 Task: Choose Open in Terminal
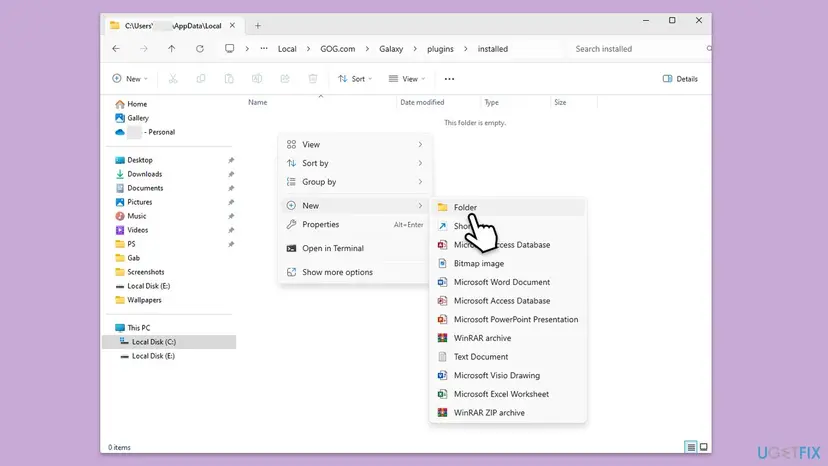[x=354, y=248]
